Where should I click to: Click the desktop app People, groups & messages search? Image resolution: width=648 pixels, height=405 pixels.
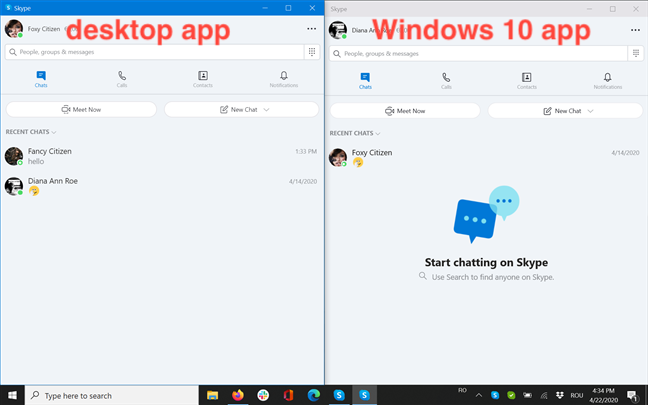click(154, 52)
